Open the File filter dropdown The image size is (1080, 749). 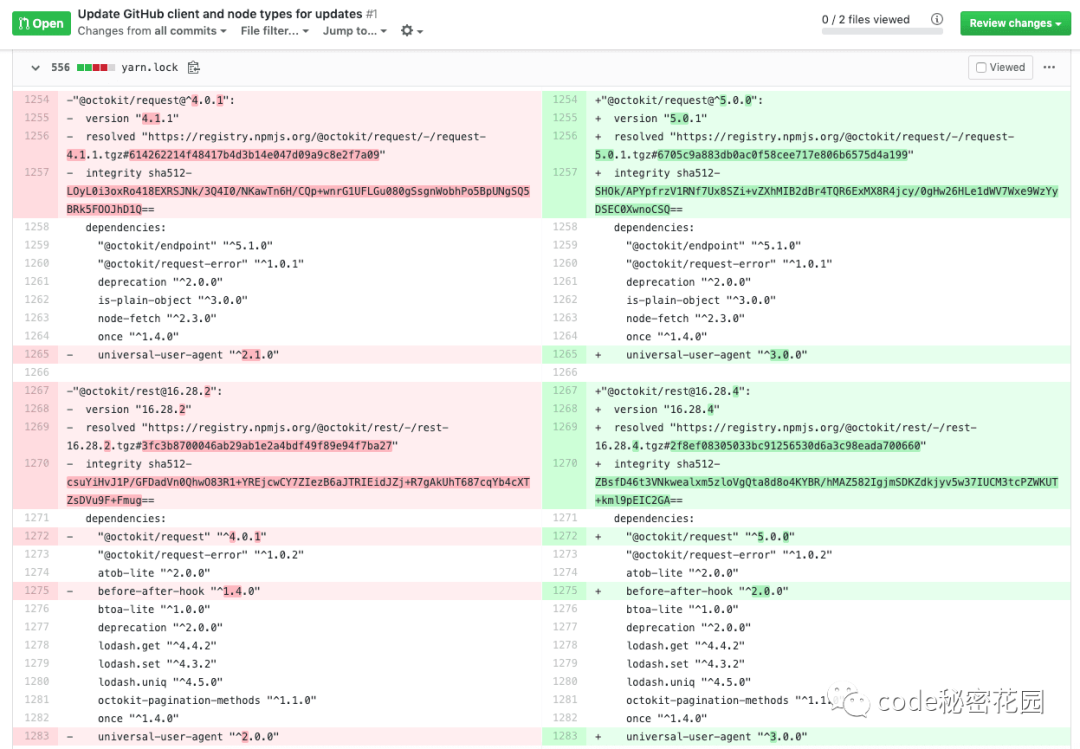pyautogui.click(x=274, y=31)
